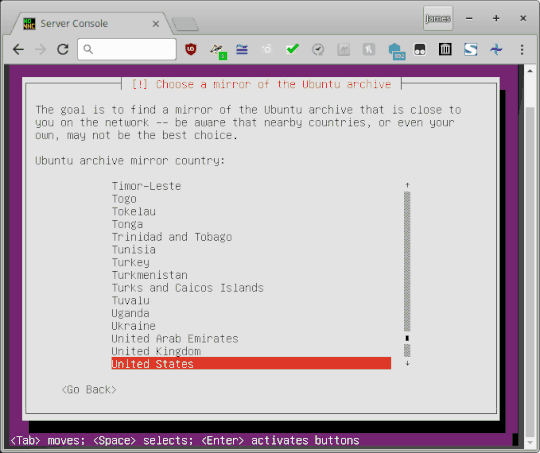The height and width of the screenshot is (453, 540).
Task: Click the browser back arrow
Action: point(18,50)
